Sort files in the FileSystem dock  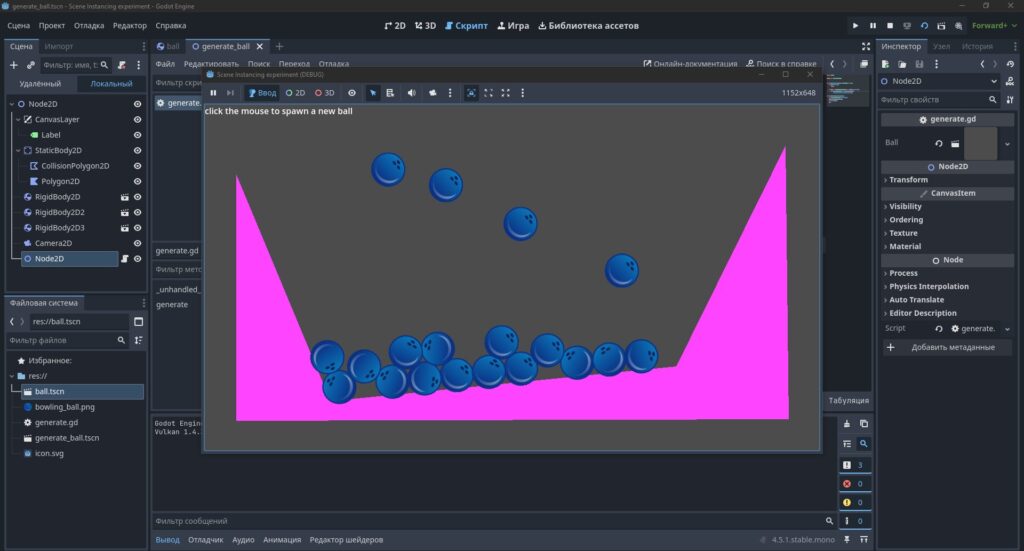[x=138, y=340]
